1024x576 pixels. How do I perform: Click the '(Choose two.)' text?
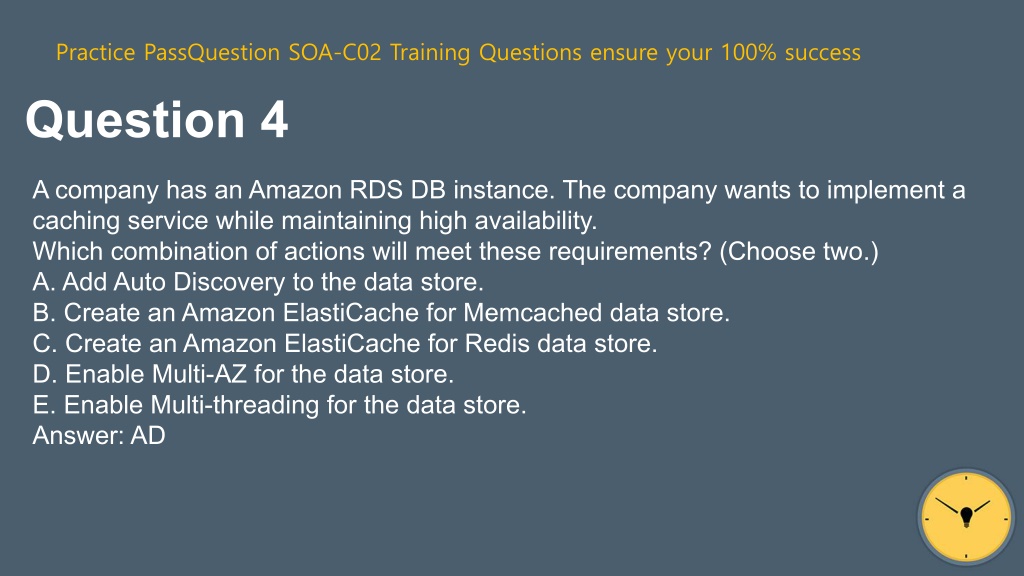coord(799,251)
